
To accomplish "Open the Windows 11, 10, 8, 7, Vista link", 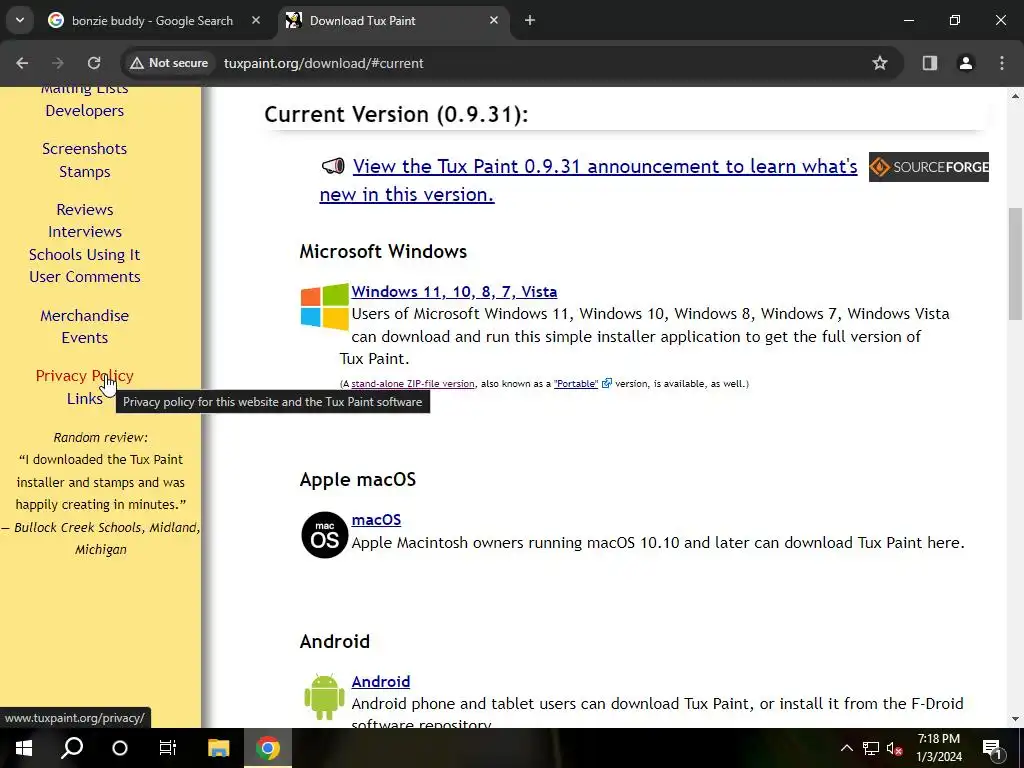I will 454,292.
